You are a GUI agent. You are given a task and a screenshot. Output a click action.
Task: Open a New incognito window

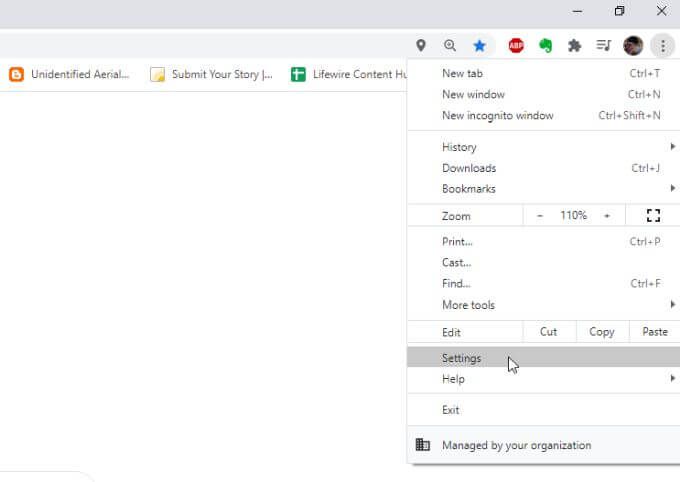[x=543, y=115]
